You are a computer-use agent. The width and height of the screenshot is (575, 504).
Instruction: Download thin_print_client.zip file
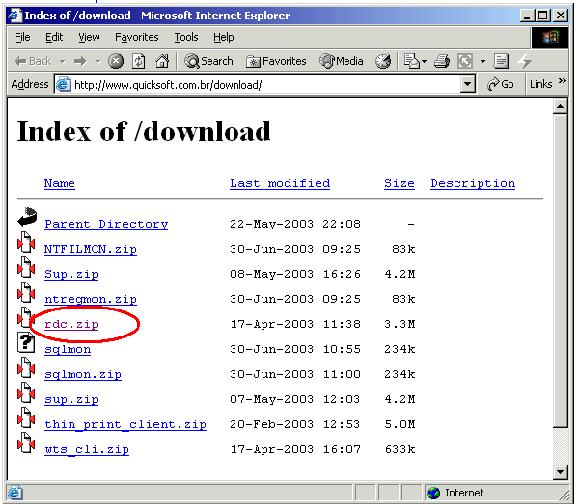(x=125, y=424)
